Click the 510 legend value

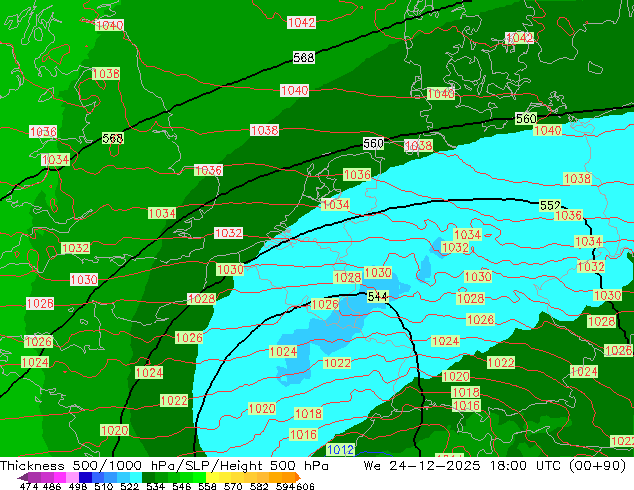[104, 486]
